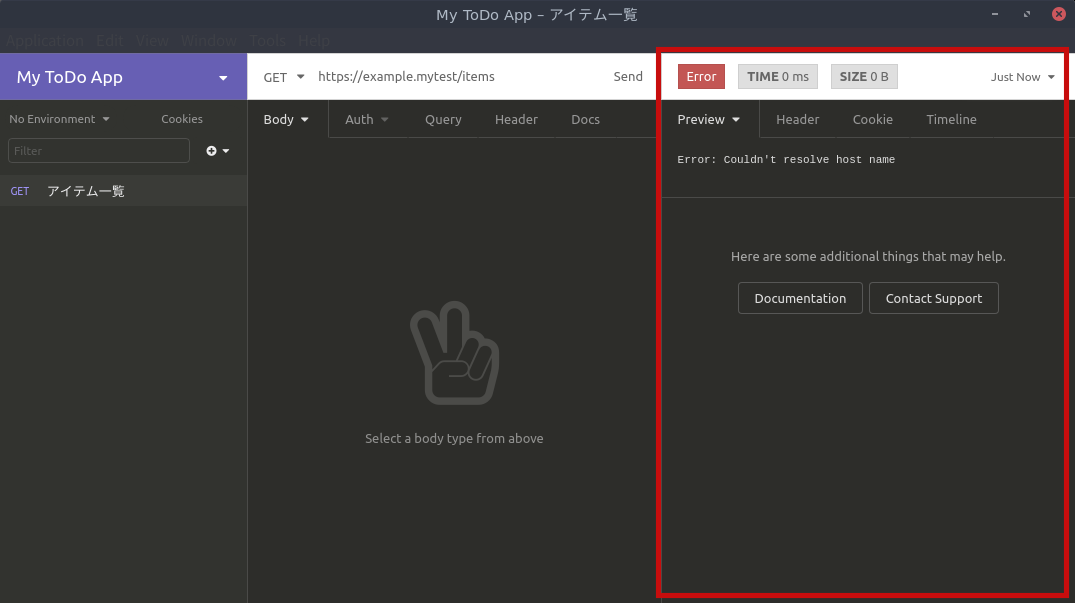The height and width of the screenshot is (603, 1075).
Task: Open the GET method dropdown
Action: pos(283,77)
